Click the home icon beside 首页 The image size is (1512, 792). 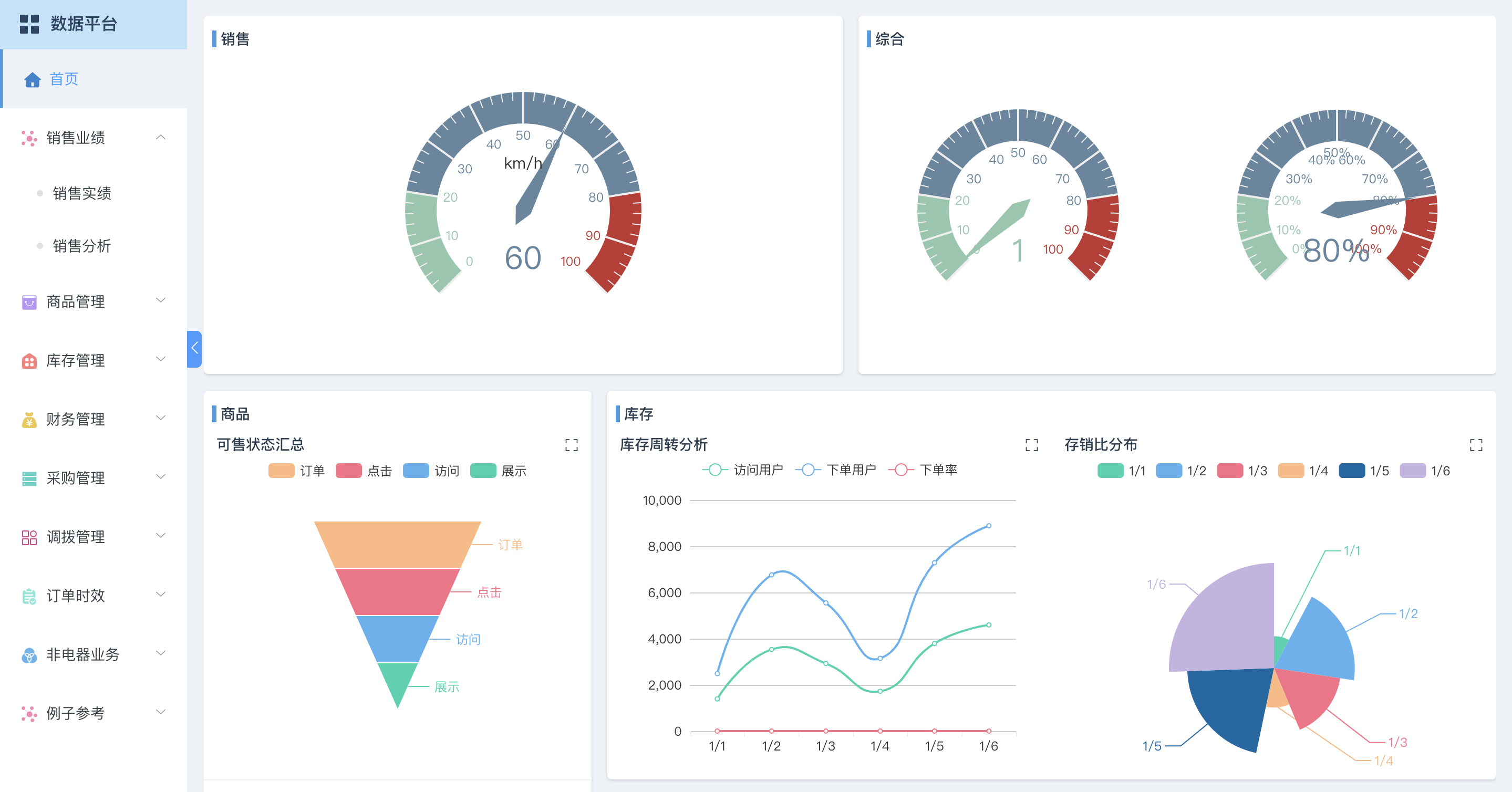[x=32, y=80]
